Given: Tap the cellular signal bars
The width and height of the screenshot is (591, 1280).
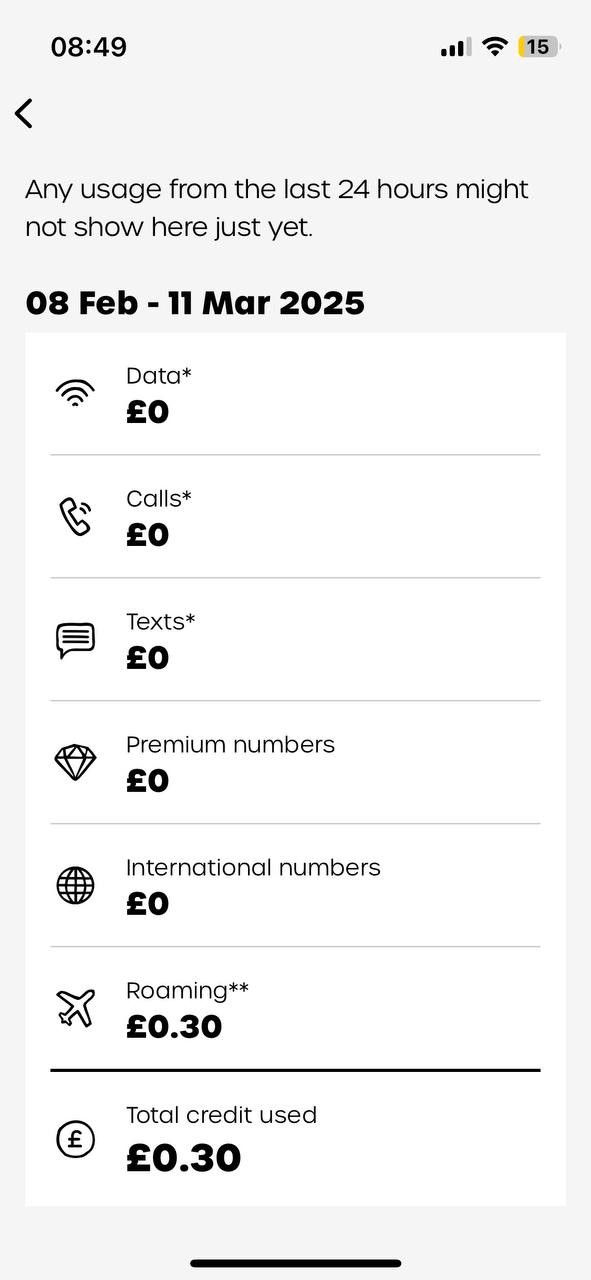Looking at the screenshot, I should 455,47.
